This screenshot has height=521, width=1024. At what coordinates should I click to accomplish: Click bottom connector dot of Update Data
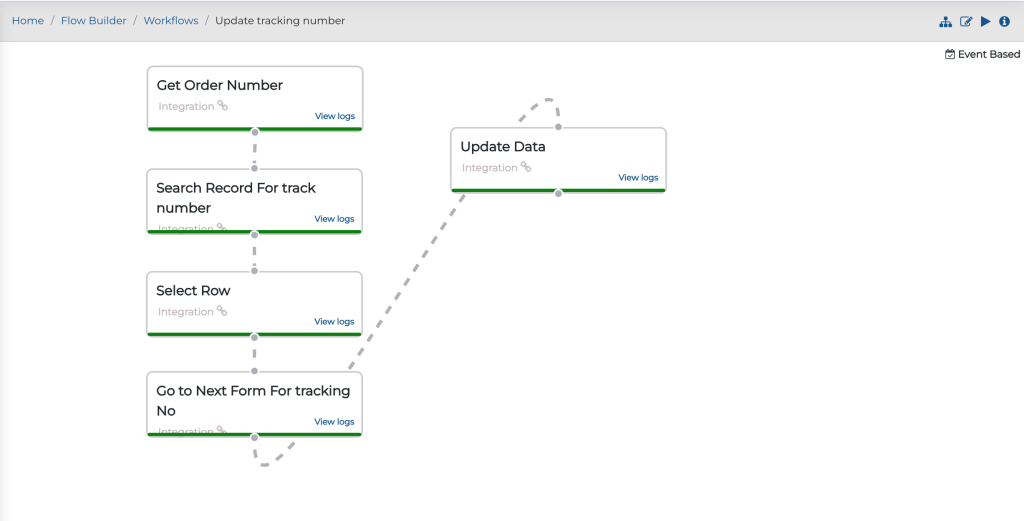pyautogui.click(x=558, y=193)
